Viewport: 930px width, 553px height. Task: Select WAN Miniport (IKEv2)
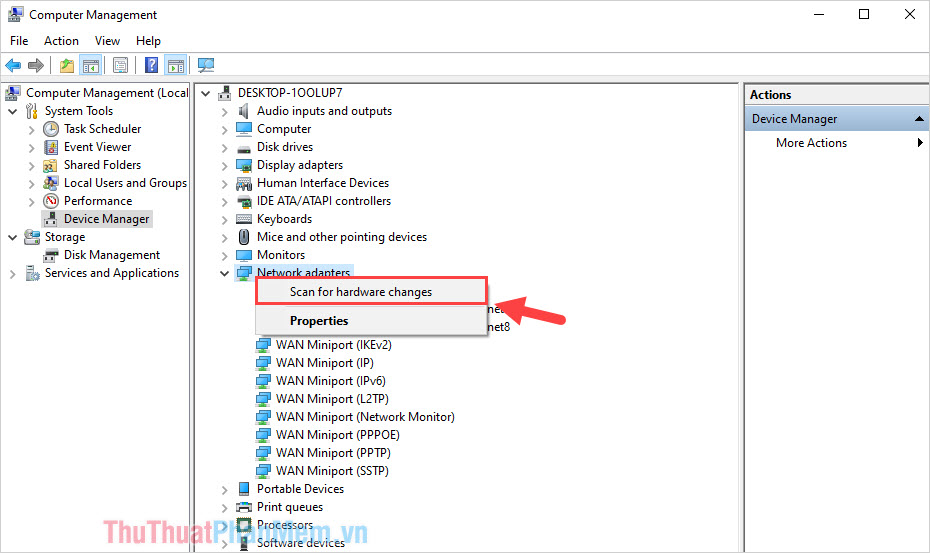point(333,345)
